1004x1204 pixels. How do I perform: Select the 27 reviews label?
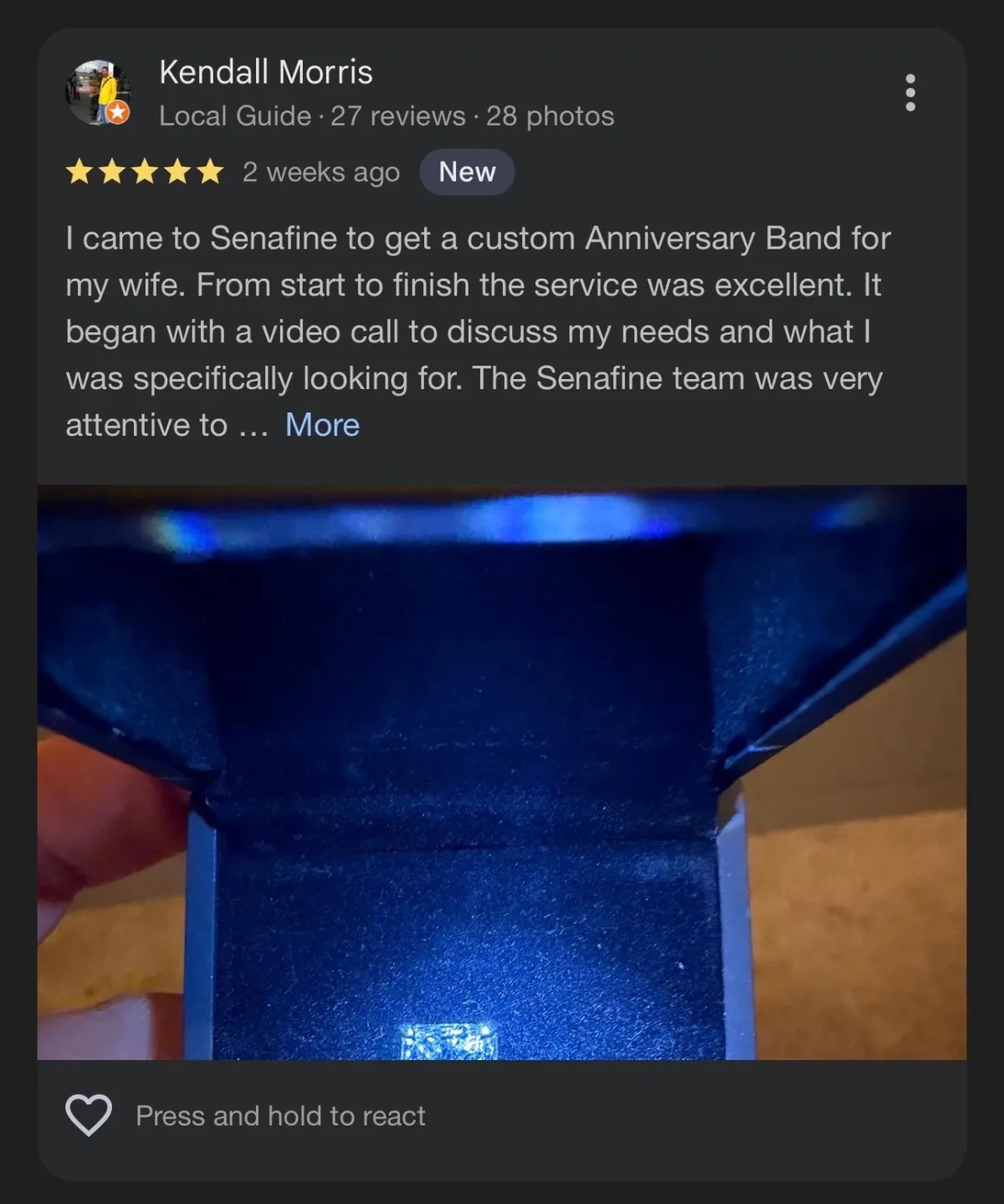pos(398,115)
